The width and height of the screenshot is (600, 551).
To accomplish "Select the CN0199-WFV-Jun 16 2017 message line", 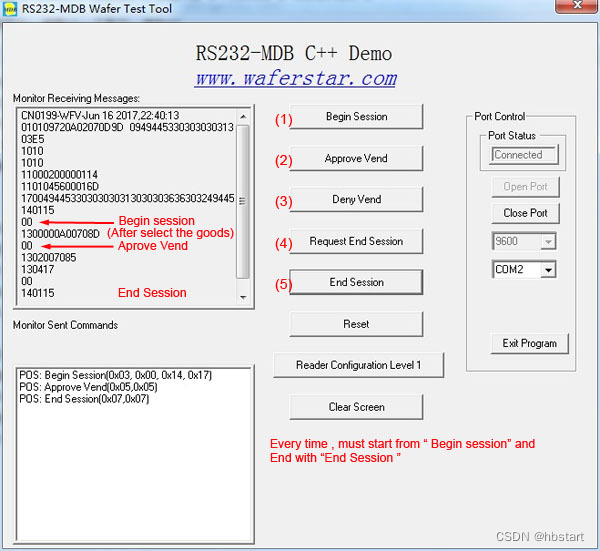I will pos(100,116).
